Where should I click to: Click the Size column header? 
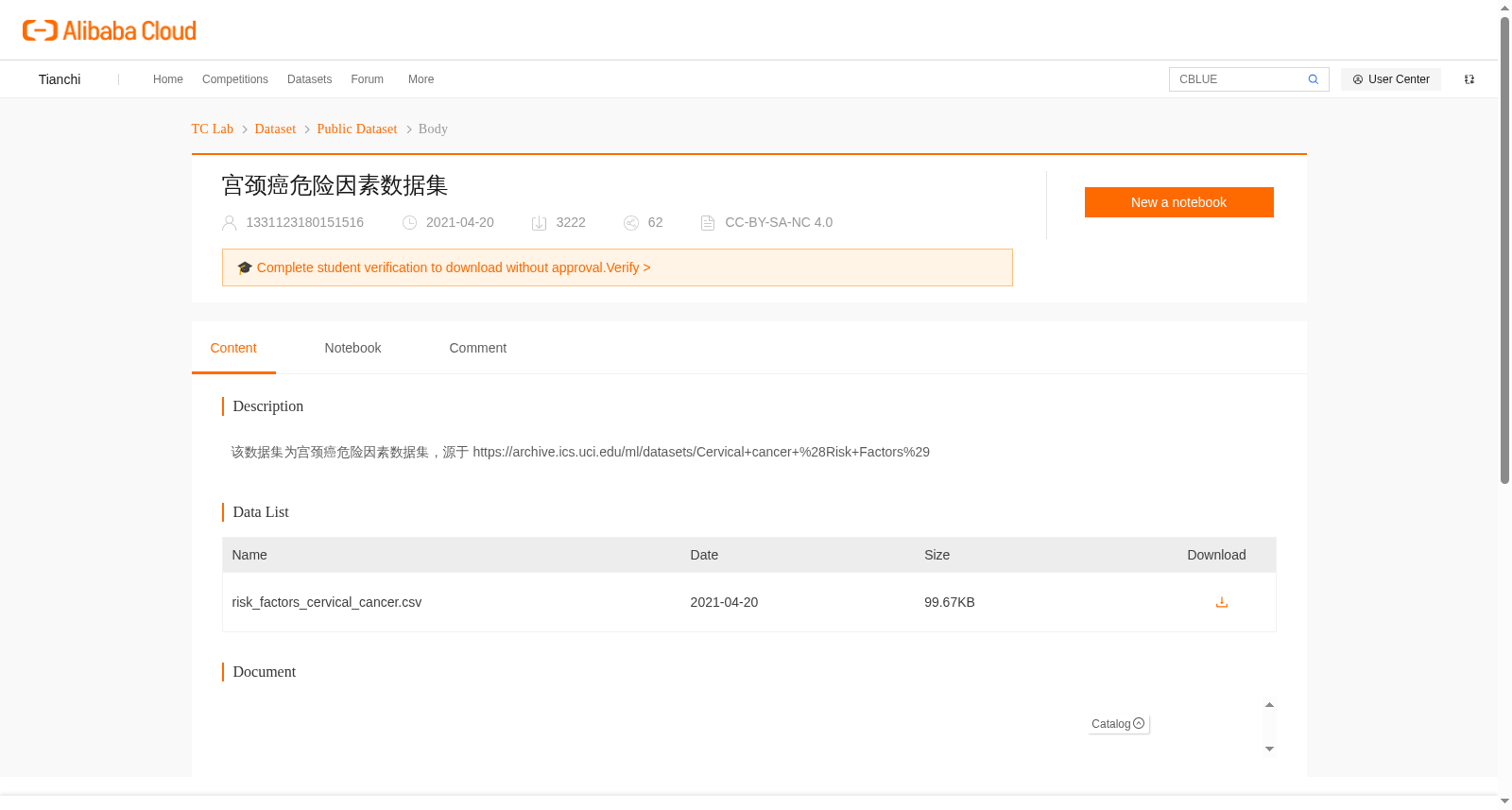pos(936,555)
